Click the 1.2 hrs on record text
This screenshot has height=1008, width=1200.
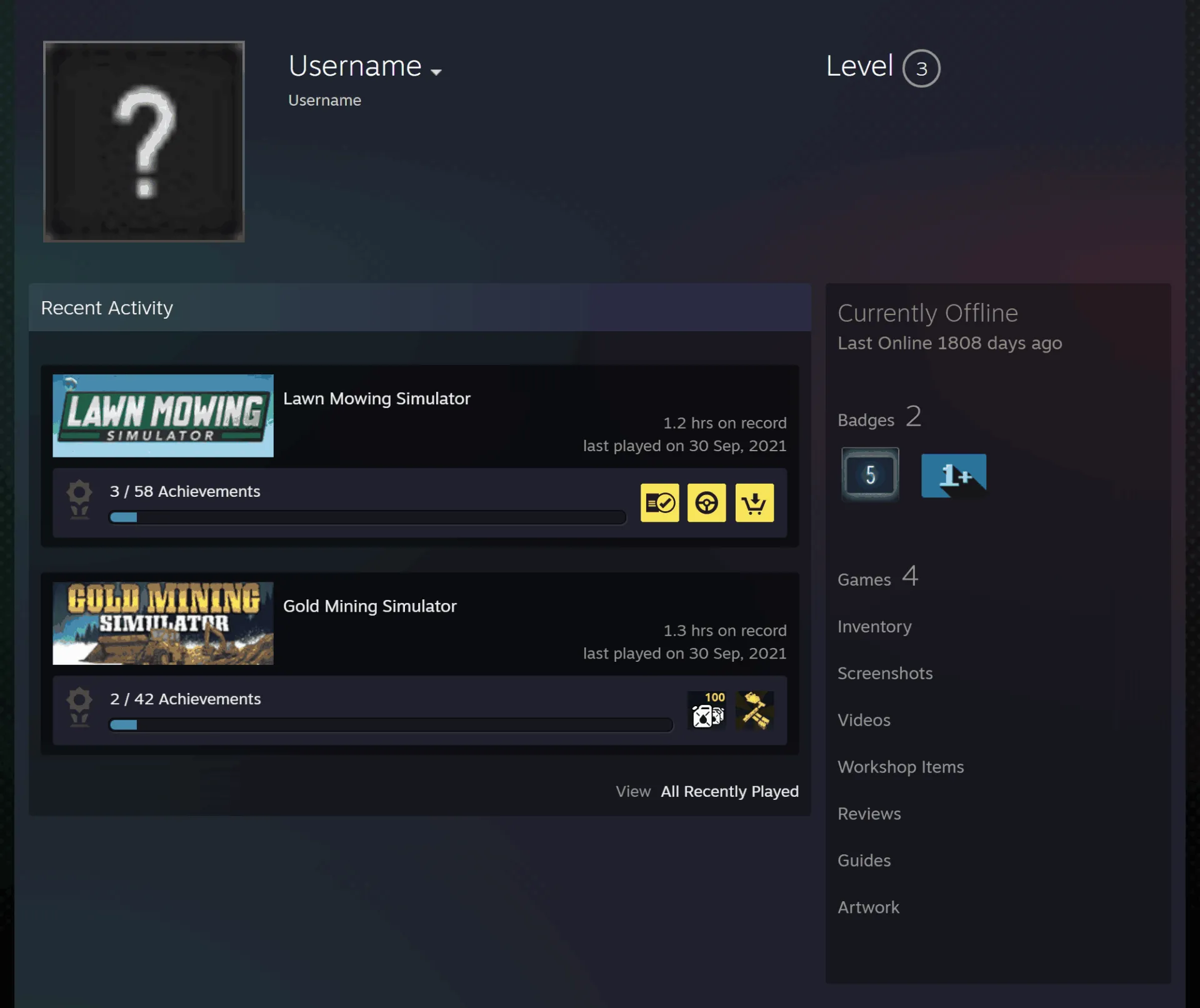point(725,423)
